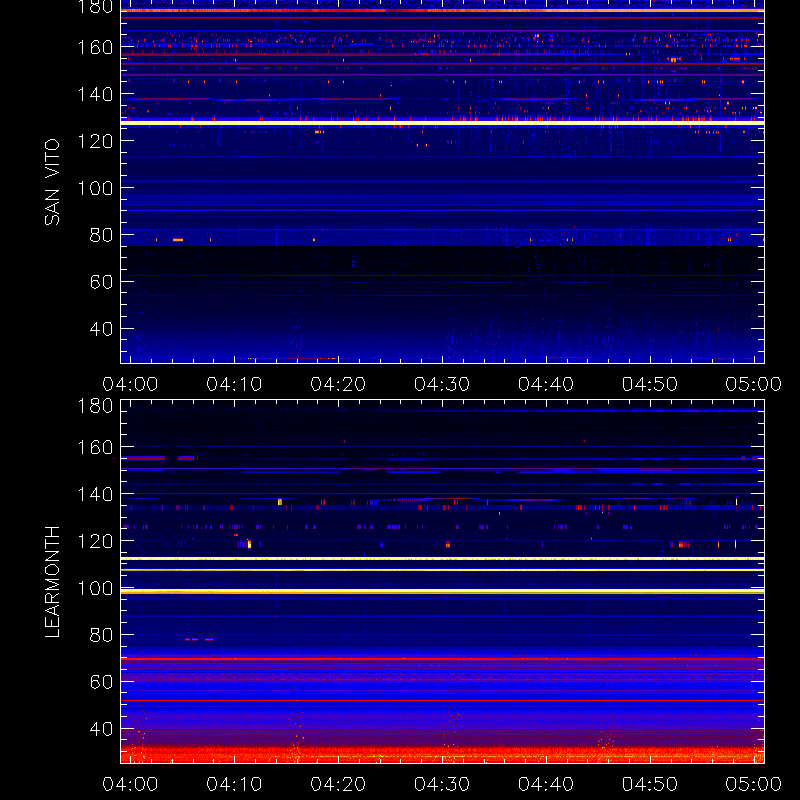This screenshot has width=800, height=800.
Task: Click the LEARMONTH axis title
Action: tap(52, 582)
